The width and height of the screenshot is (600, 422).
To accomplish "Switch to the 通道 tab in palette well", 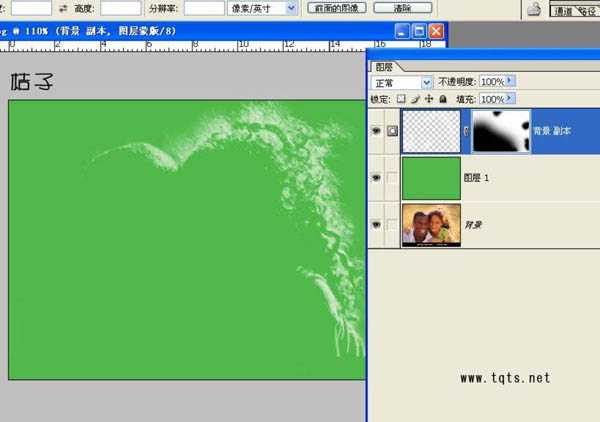I will coord(563,11).
